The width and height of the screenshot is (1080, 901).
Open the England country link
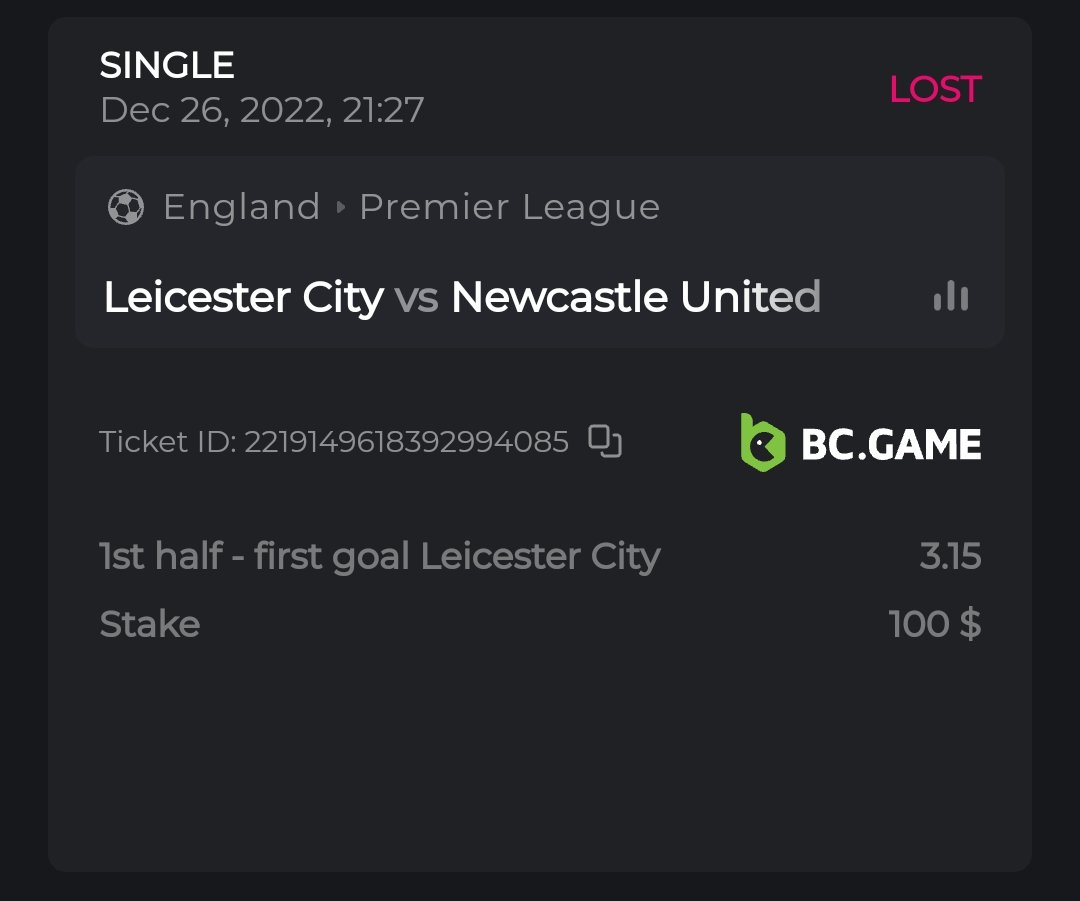[x=241, y=207]
